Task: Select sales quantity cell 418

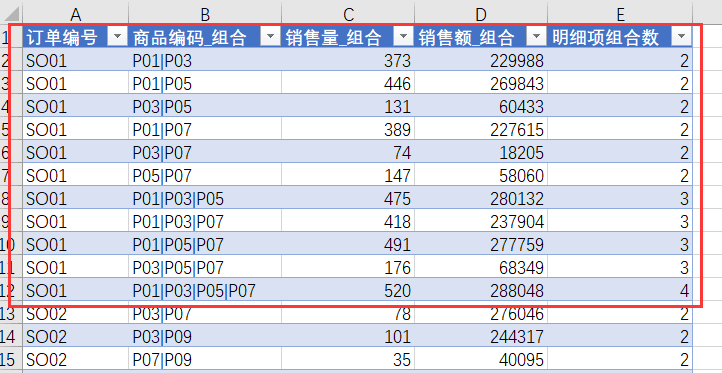Action: [348, 221]
